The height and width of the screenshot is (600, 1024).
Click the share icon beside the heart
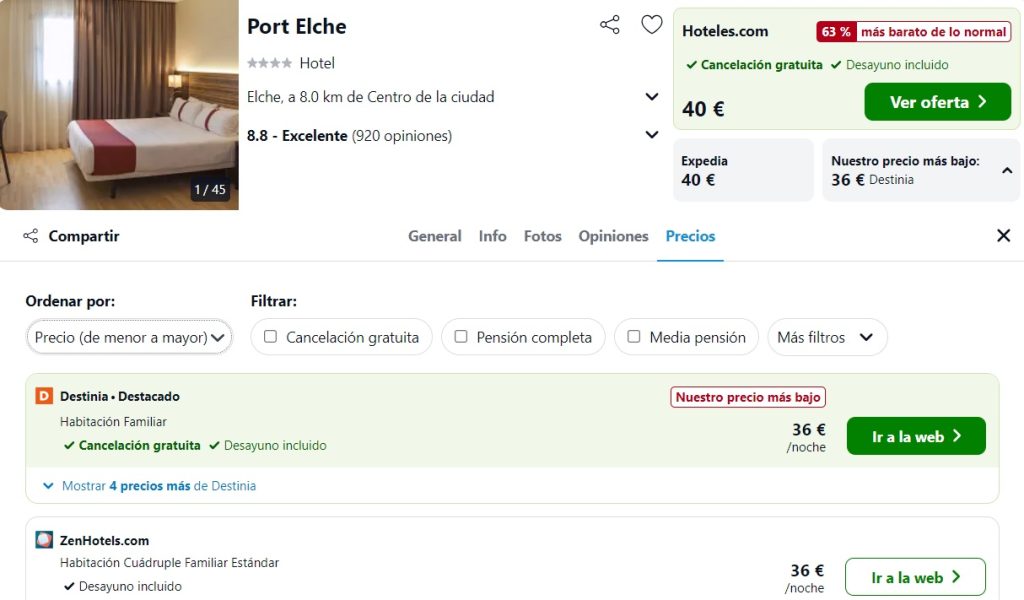coord(609,25)
